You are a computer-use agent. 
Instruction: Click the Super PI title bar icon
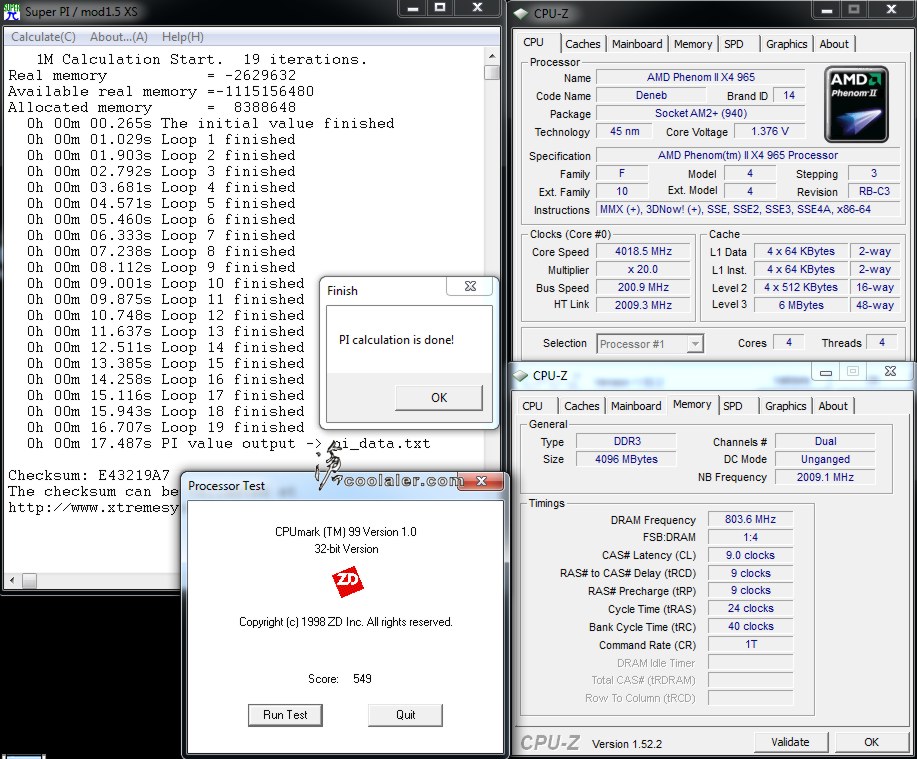coord(12,12)
